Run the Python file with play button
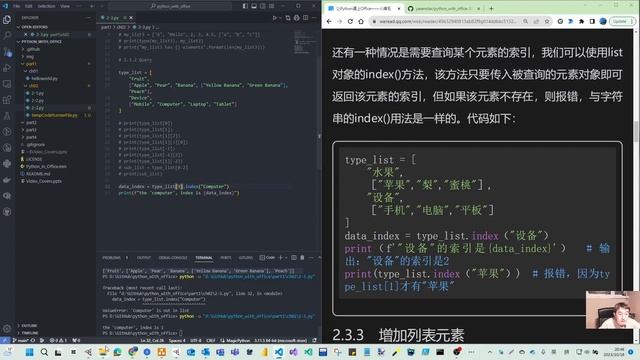This screenshot has height=360, width=640. [x=275, y=18]
